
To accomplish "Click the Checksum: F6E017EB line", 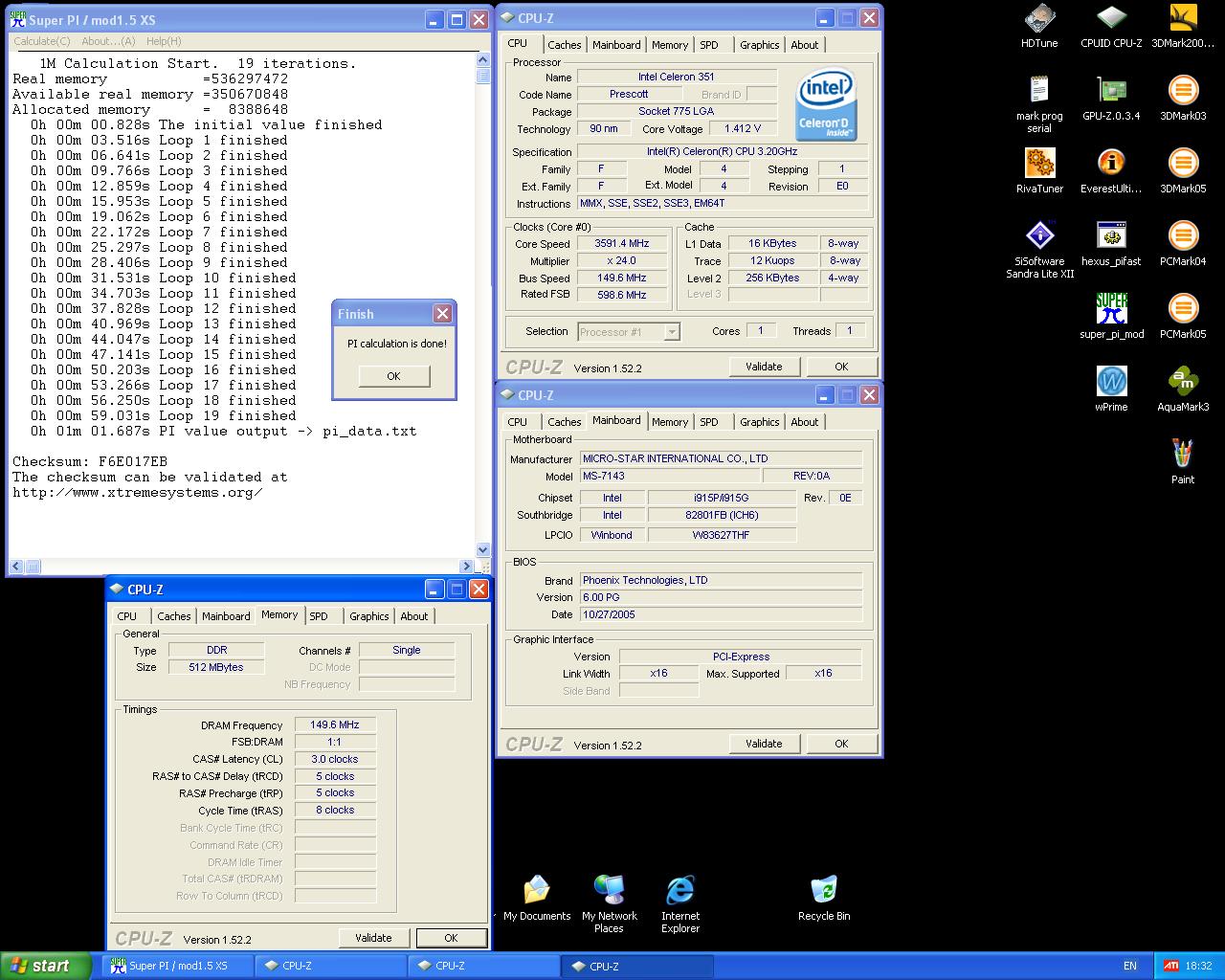I will 90,461.
